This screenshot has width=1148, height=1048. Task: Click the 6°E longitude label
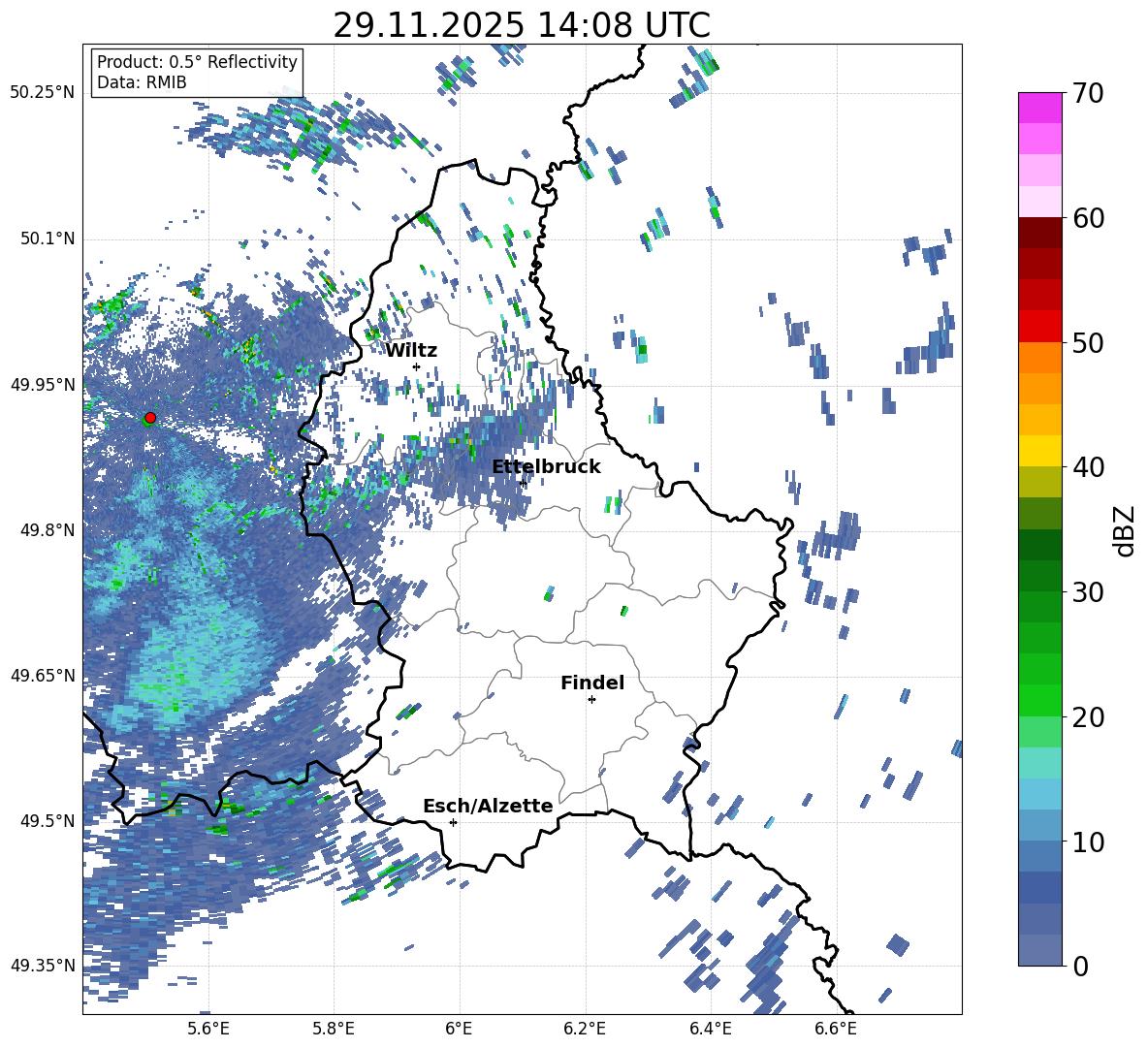459,1029
